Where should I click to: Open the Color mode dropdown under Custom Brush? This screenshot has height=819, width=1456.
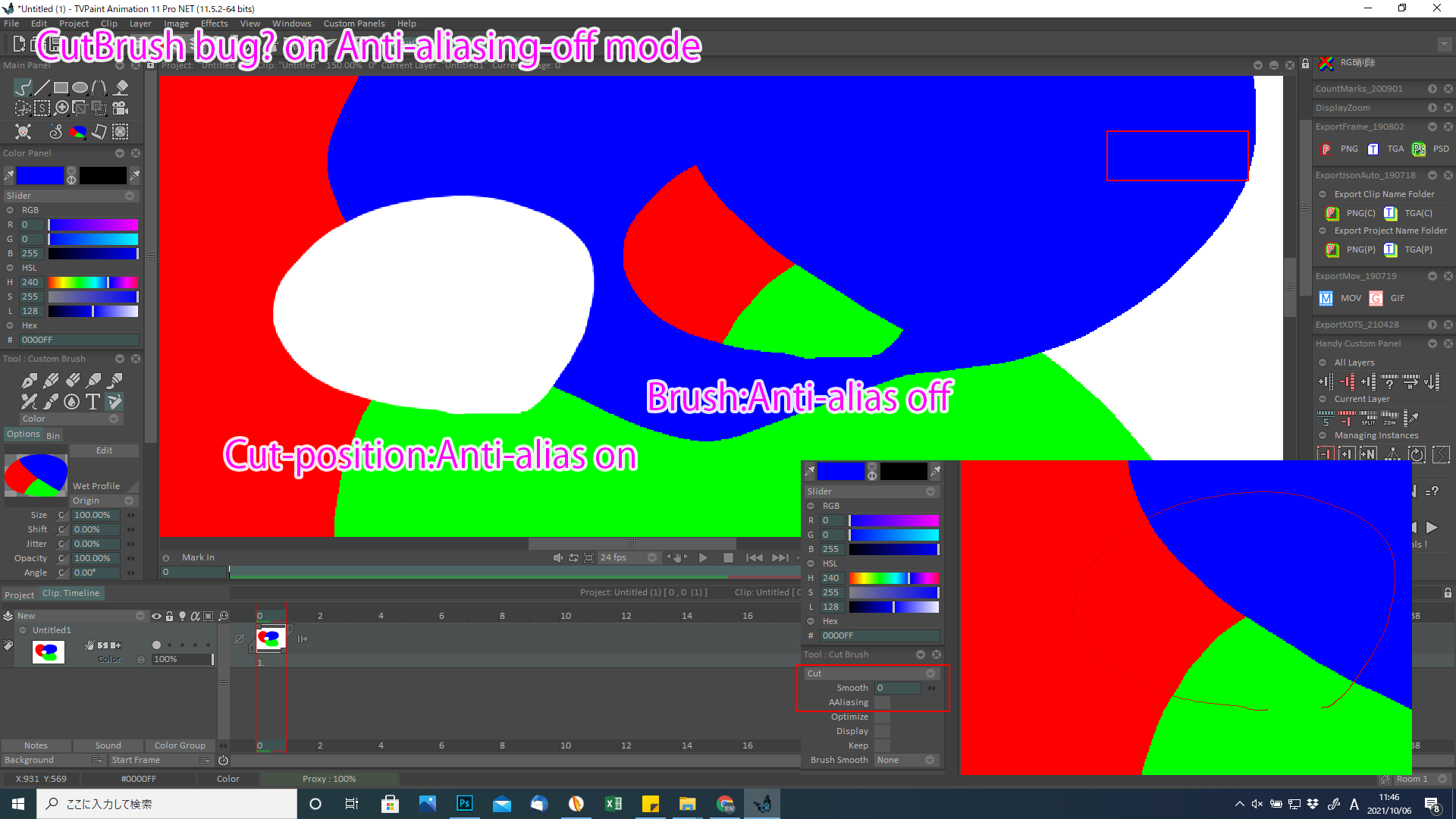[x=71, y=419]
